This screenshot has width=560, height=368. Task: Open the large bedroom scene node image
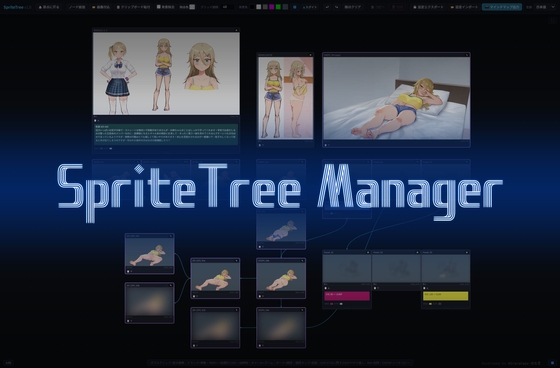click(396, 98)
